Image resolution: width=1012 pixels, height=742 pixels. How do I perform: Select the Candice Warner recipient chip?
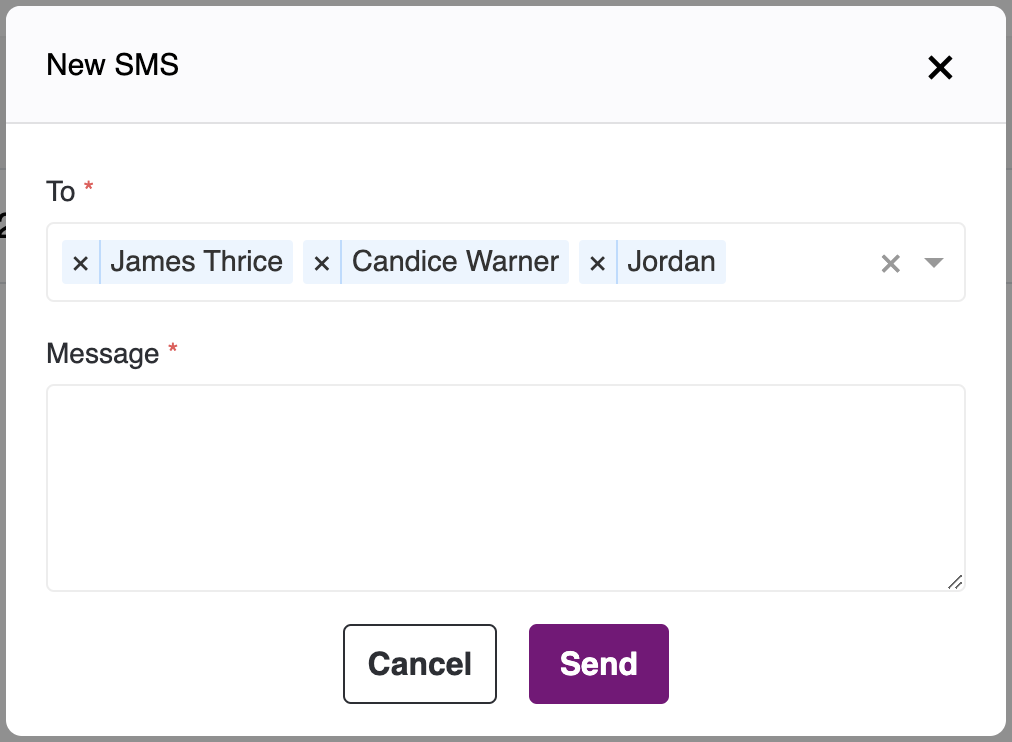pos(455,262)
